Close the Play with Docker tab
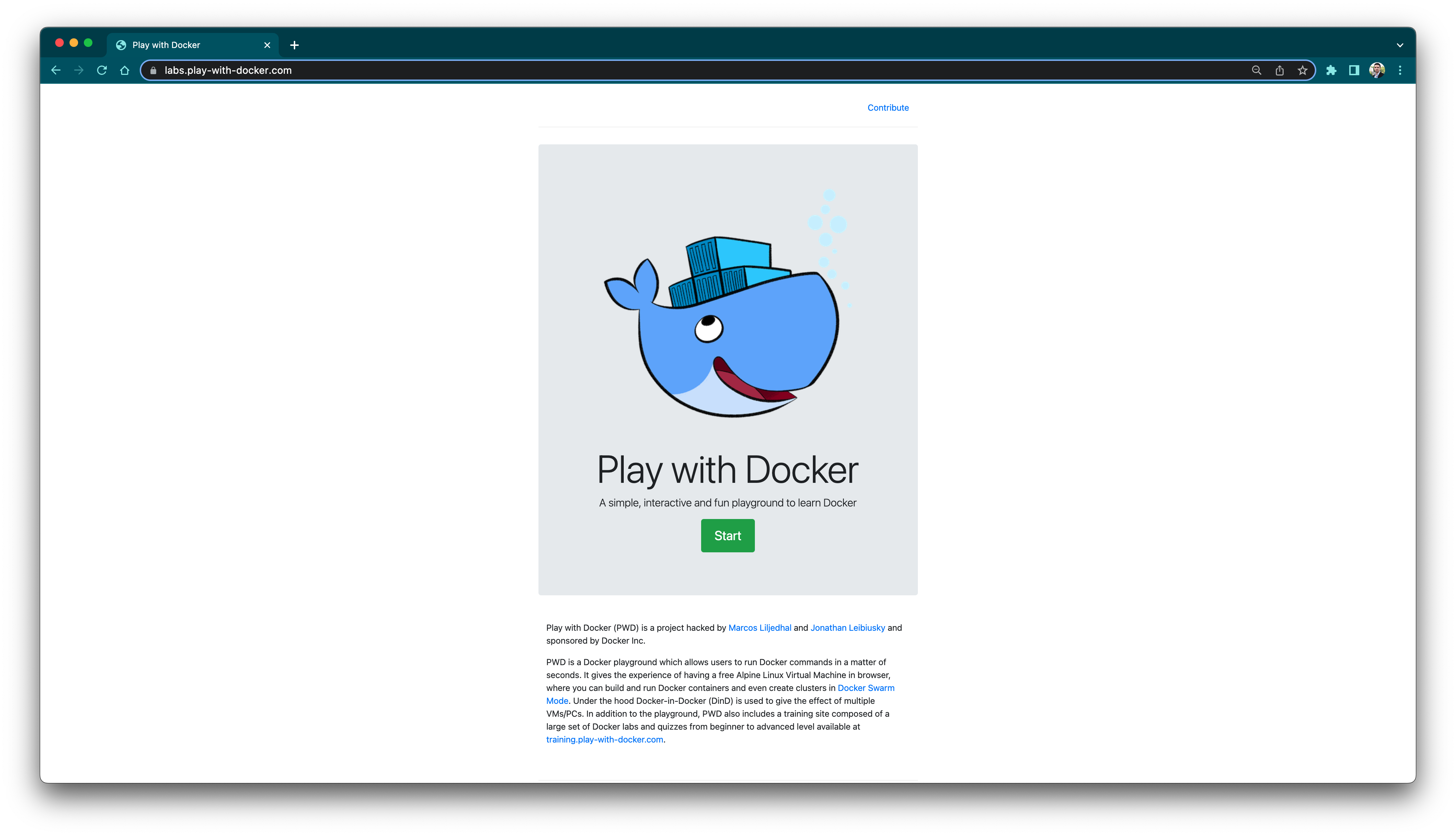The width and height of the screenshot is (1456, 836). coord(267,45)
